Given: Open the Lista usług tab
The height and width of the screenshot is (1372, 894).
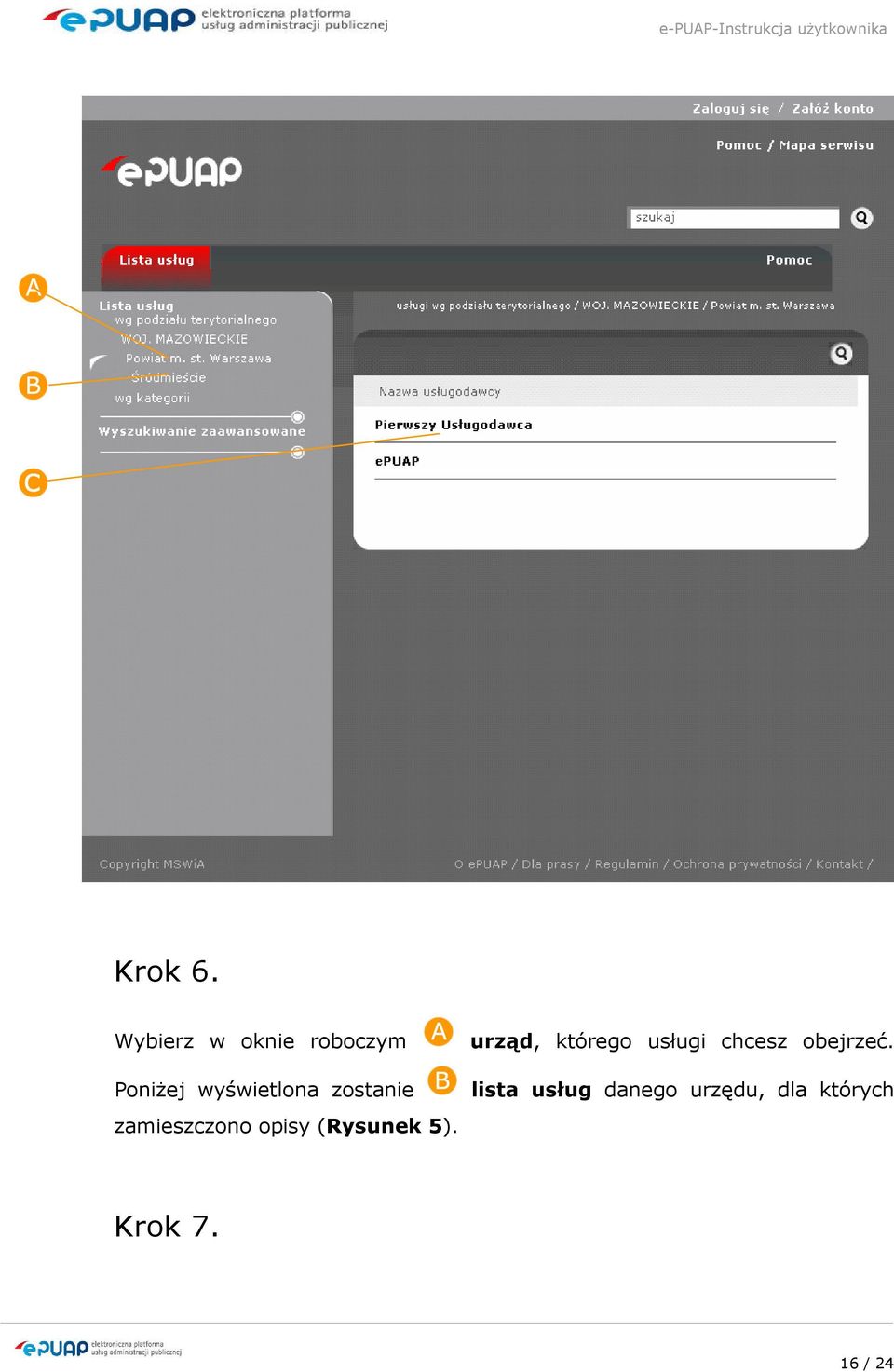Looking at the screenshot, I should click(156, 260).
